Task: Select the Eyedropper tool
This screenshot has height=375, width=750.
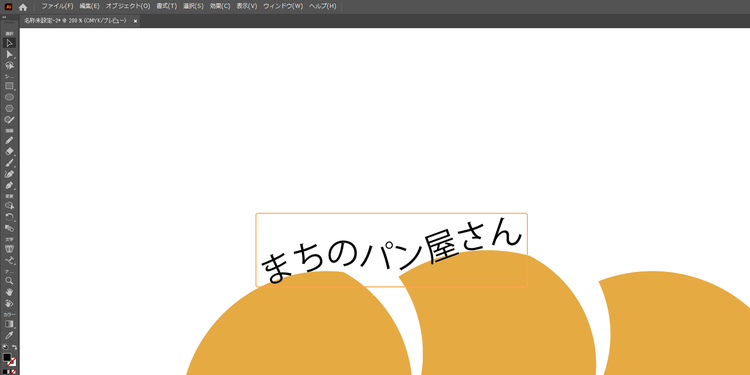Action: pos(9,335)
